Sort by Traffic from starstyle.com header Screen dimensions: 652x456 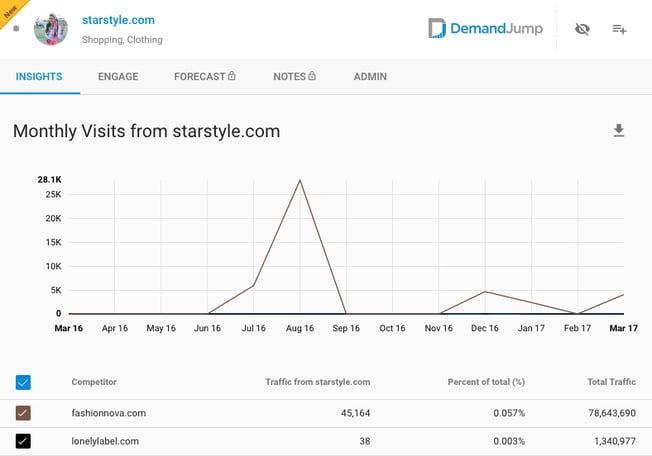click(318, 382)
